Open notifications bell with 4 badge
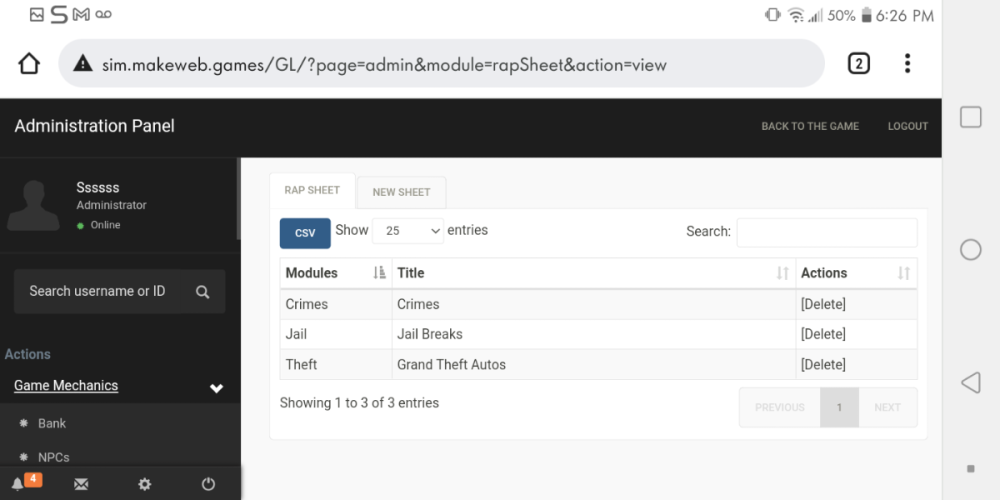 (x=19, y=484)
